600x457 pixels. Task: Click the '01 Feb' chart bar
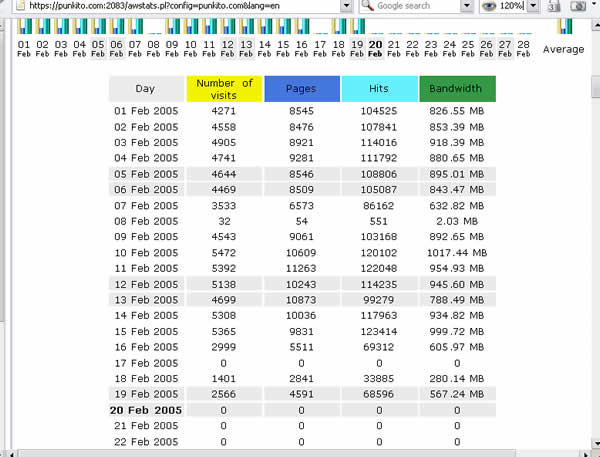pyautogui.click(x=24, y=26)
